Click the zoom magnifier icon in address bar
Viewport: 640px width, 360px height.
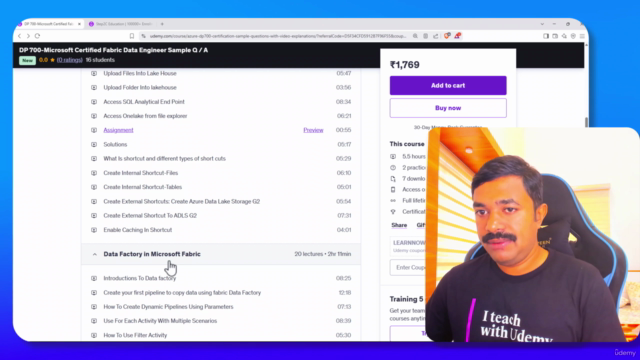[x=415, y=36]
